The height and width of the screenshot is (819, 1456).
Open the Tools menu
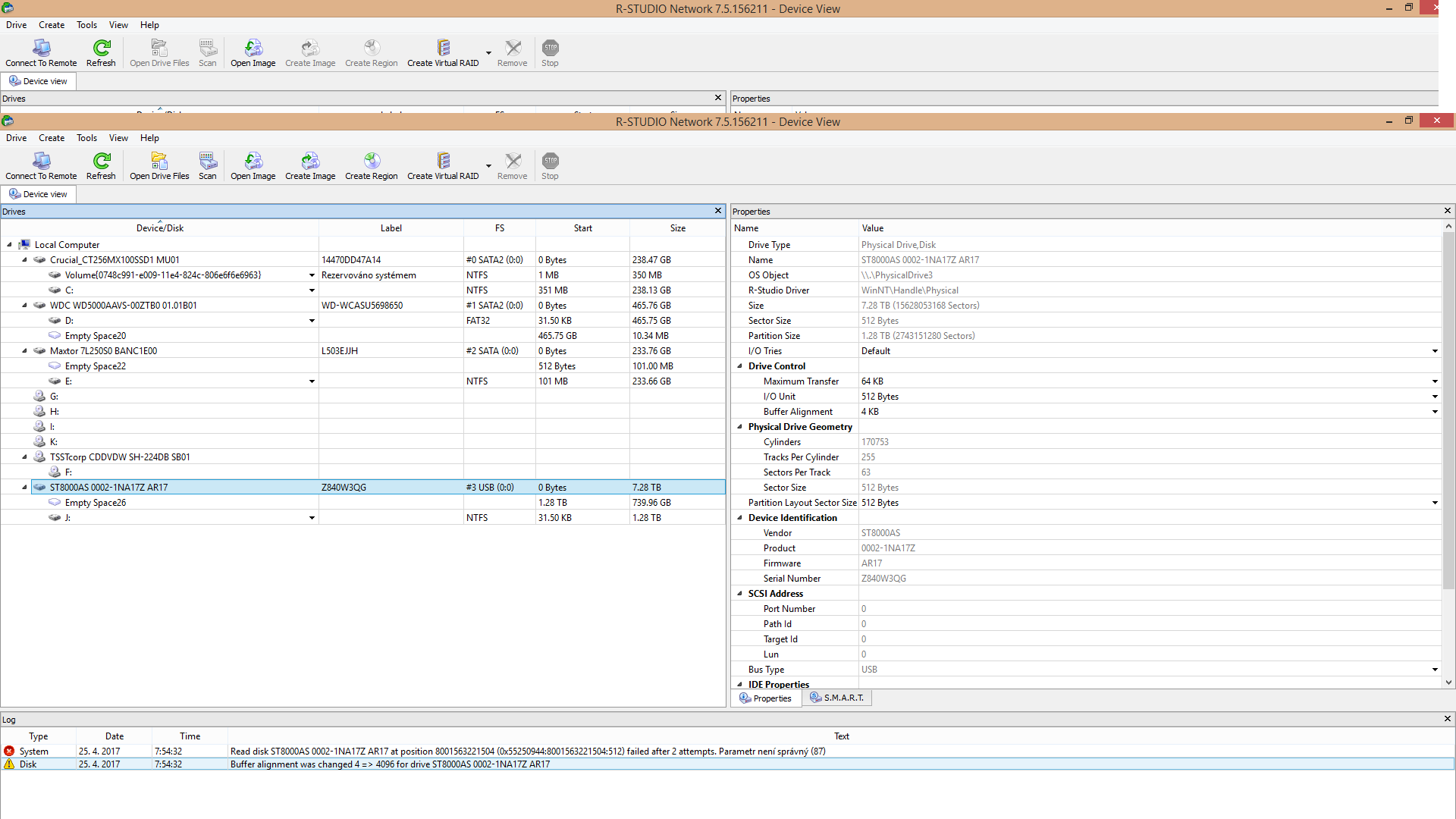[x=86, y=138]
